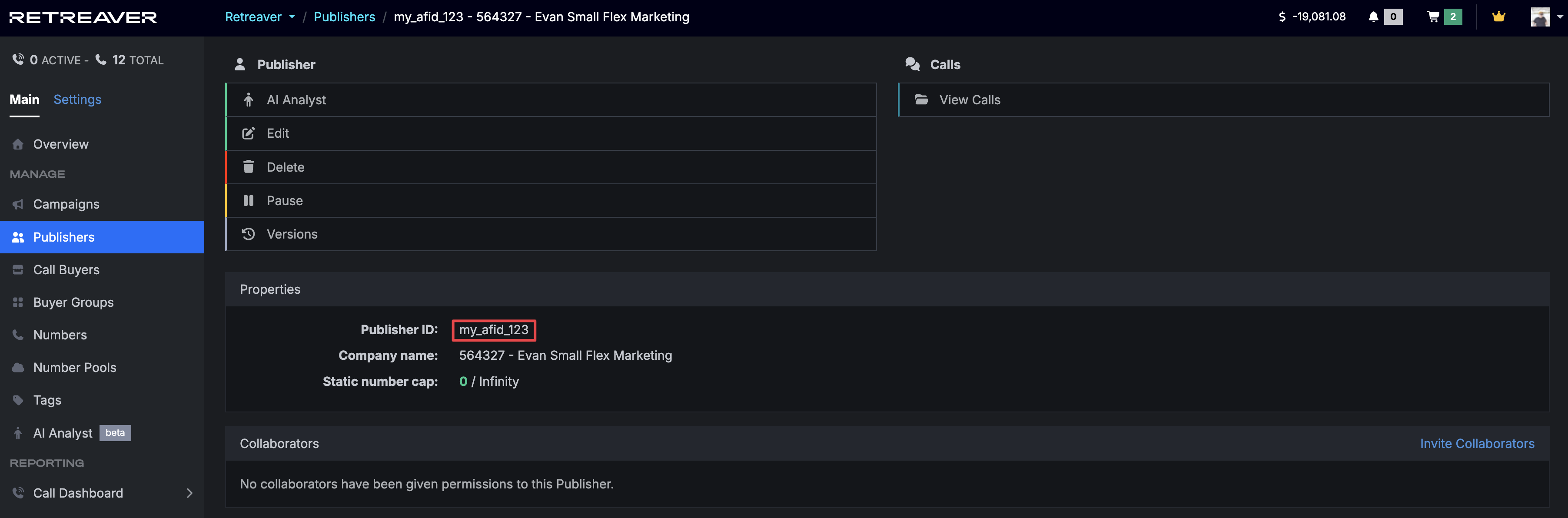Click the Tags tag icon

(x=18, y=400)
